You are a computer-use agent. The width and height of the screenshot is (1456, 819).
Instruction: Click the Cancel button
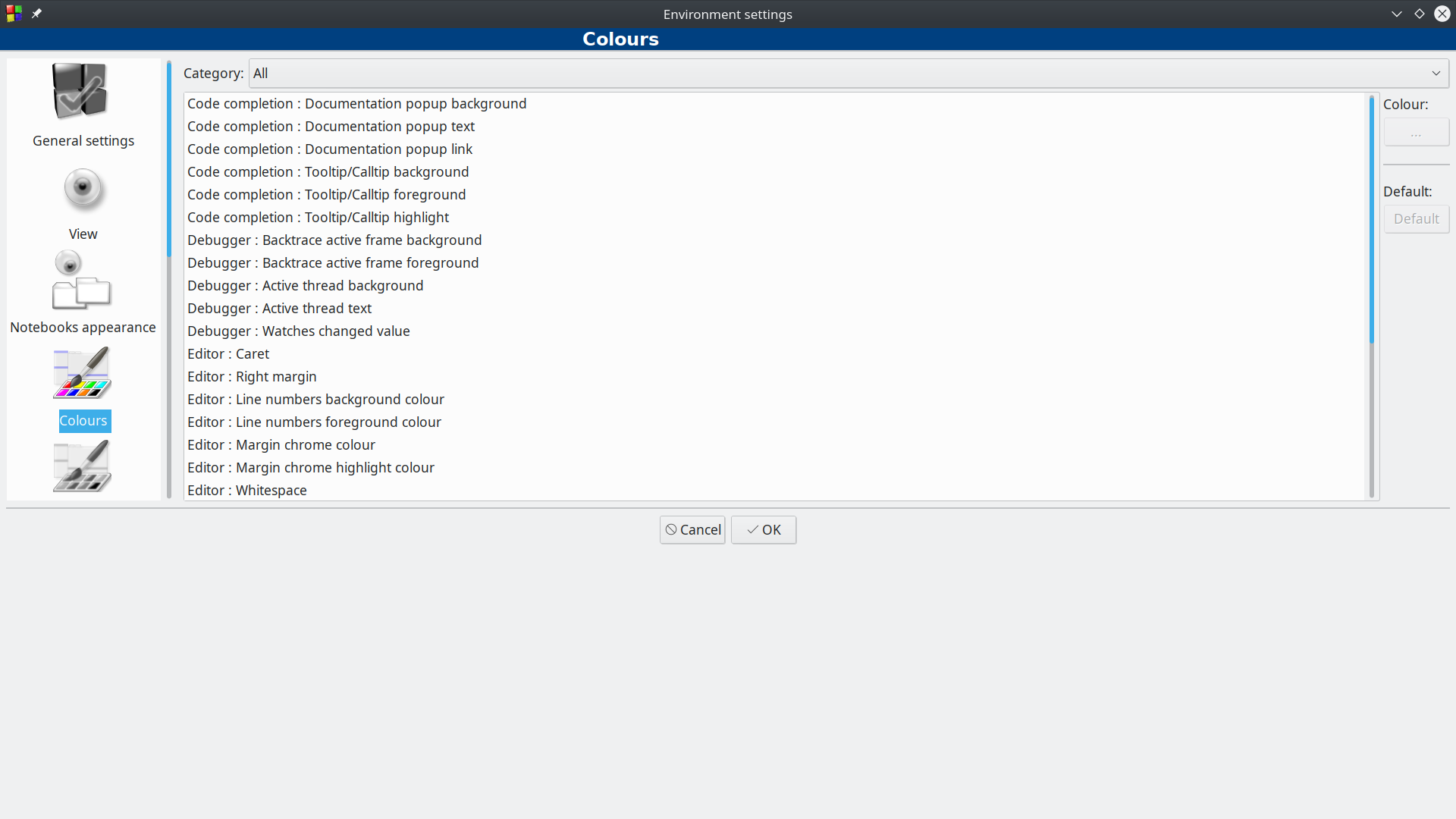692,530
